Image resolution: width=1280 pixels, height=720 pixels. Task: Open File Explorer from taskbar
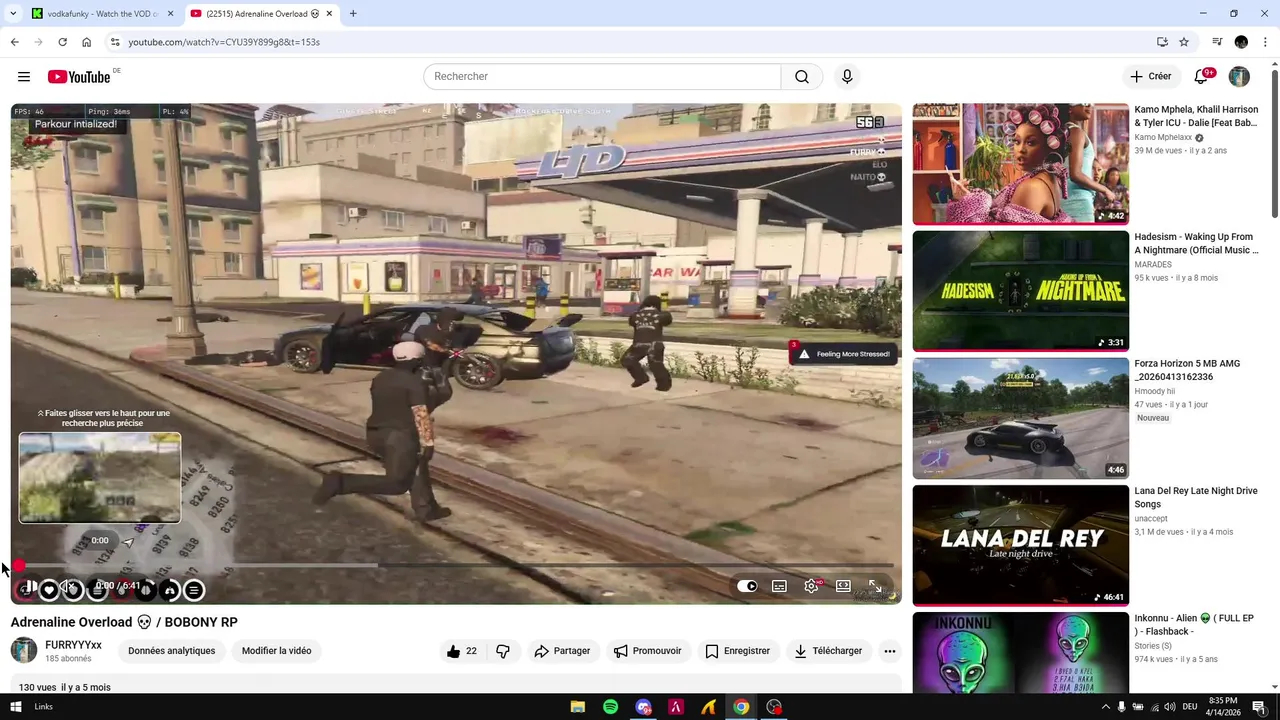578,707
